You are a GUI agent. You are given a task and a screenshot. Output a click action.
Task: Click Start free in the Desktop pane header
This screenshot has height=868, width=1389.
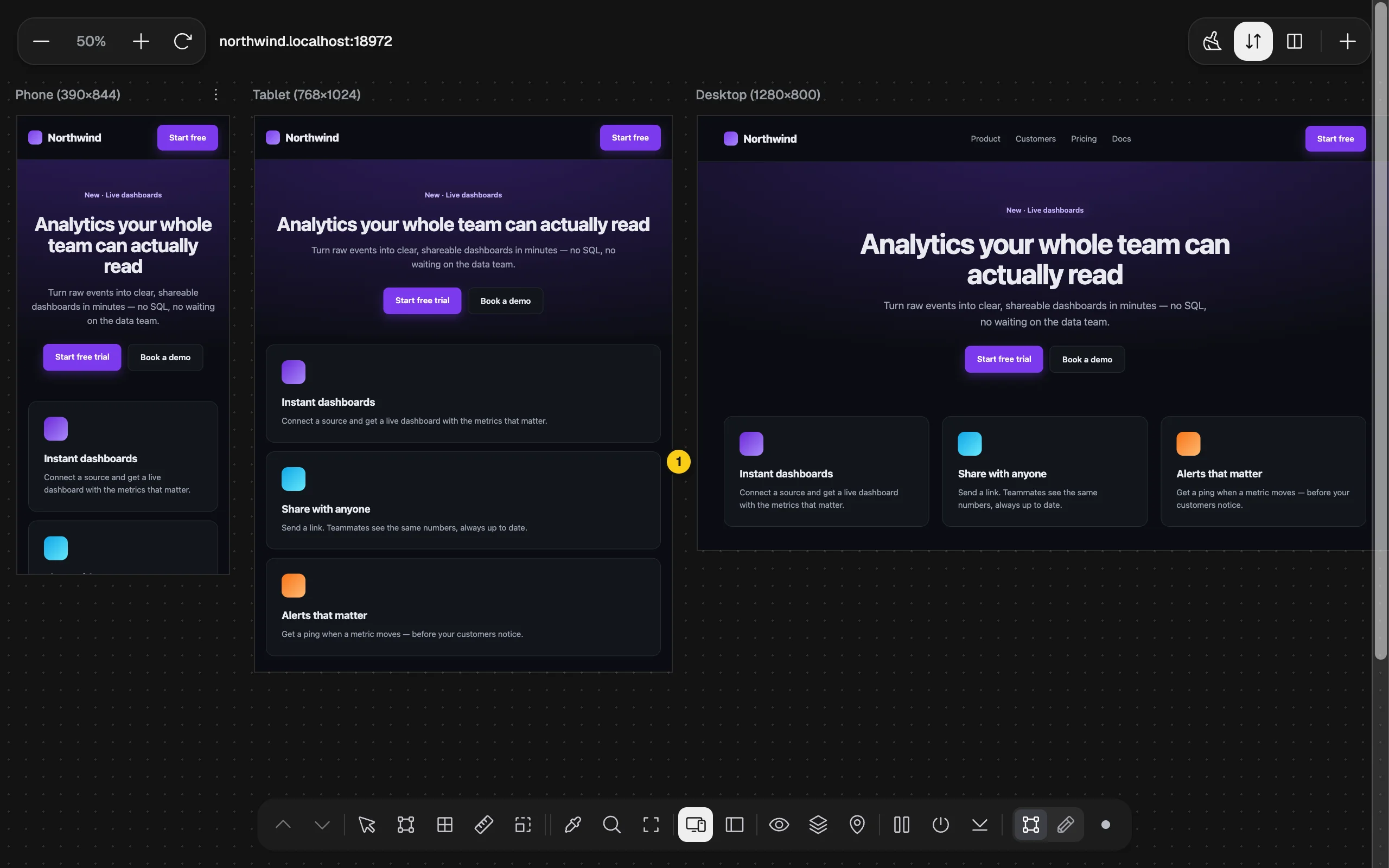[x=1335, y=139]
